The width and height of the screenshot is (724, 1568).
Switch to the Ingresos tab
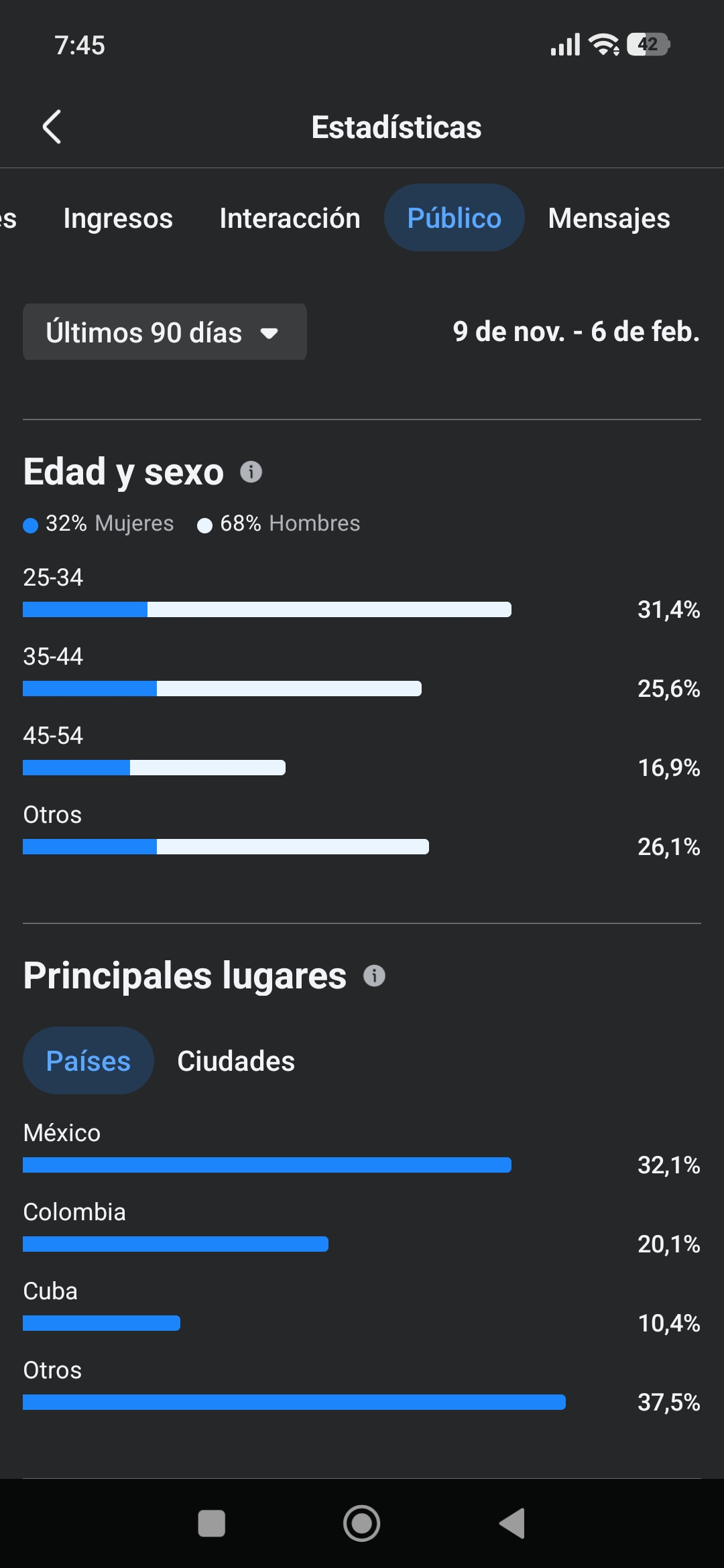[118, 218]
